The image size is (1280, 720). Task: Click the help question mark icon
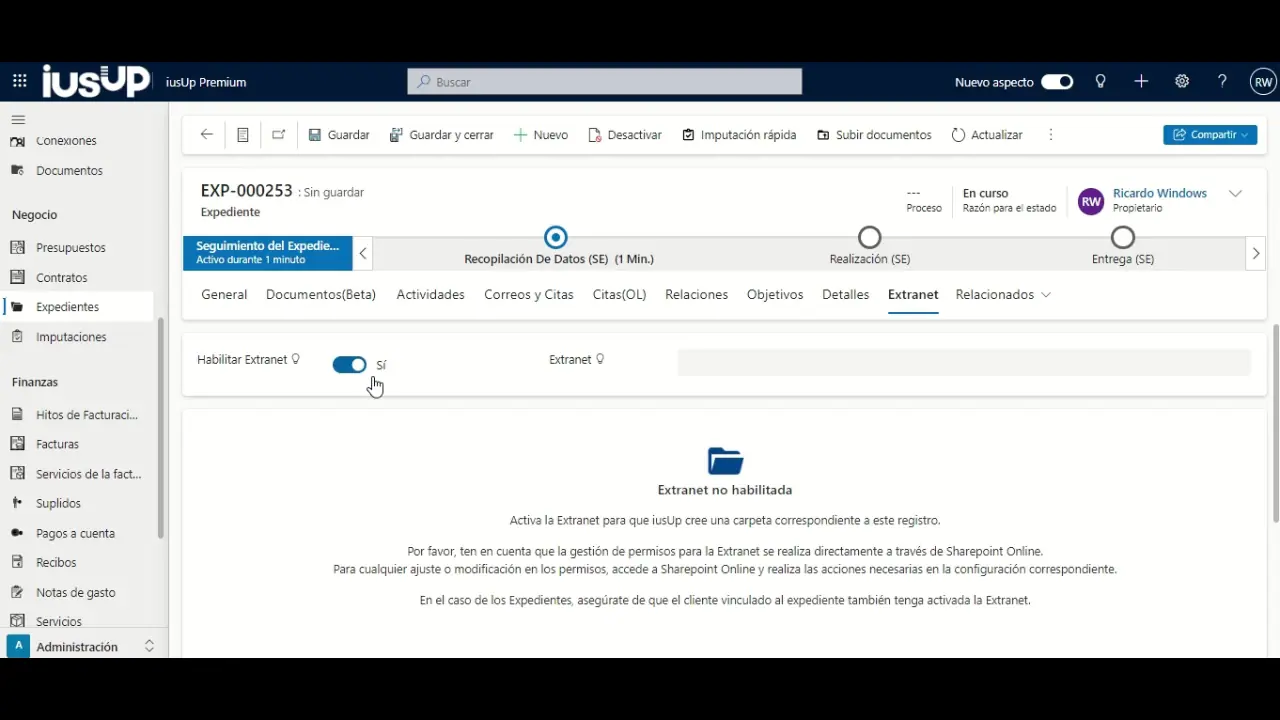(1222, 82)
